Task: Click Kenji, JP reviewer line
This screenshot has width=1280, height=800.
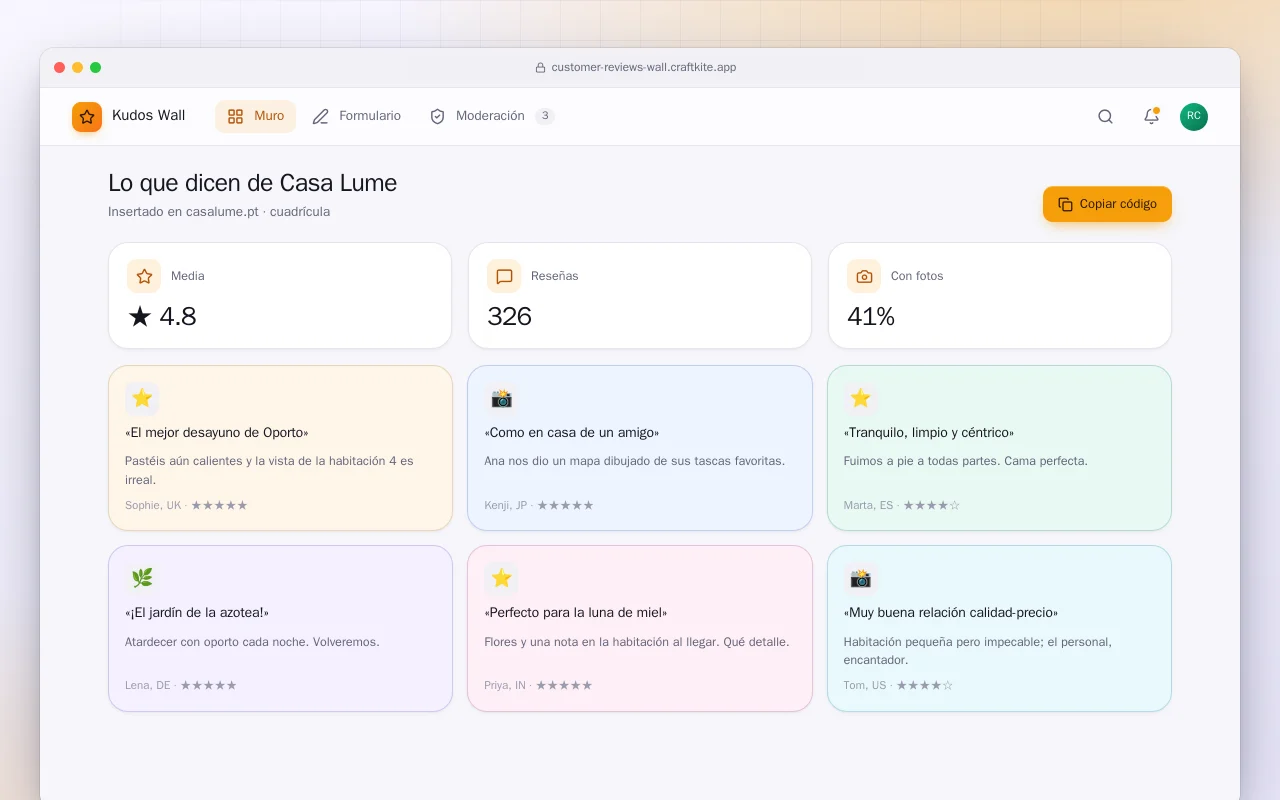Action: coord(539,506)
